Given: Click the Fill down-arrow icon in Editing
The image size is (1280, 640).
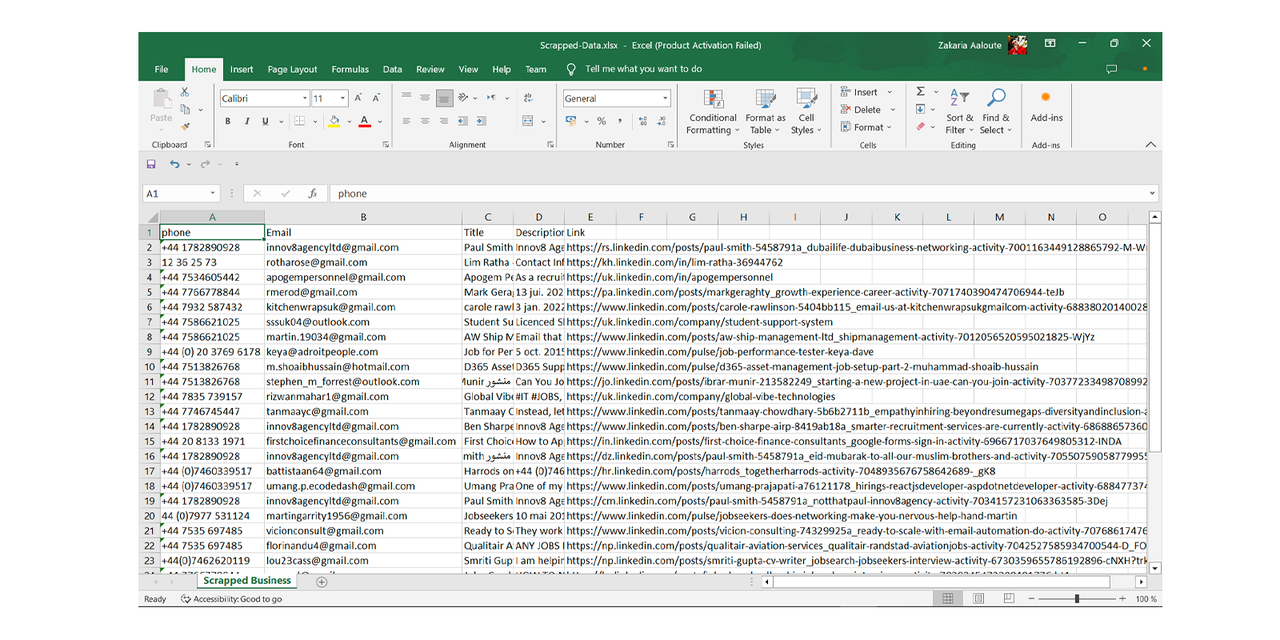Looking at the screenshot, I should (x=921, y=109).
